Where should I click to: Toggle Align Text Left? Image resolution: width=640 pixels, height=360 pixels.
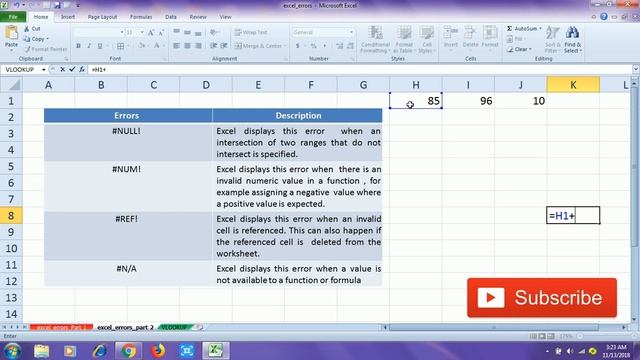point(176,46)
